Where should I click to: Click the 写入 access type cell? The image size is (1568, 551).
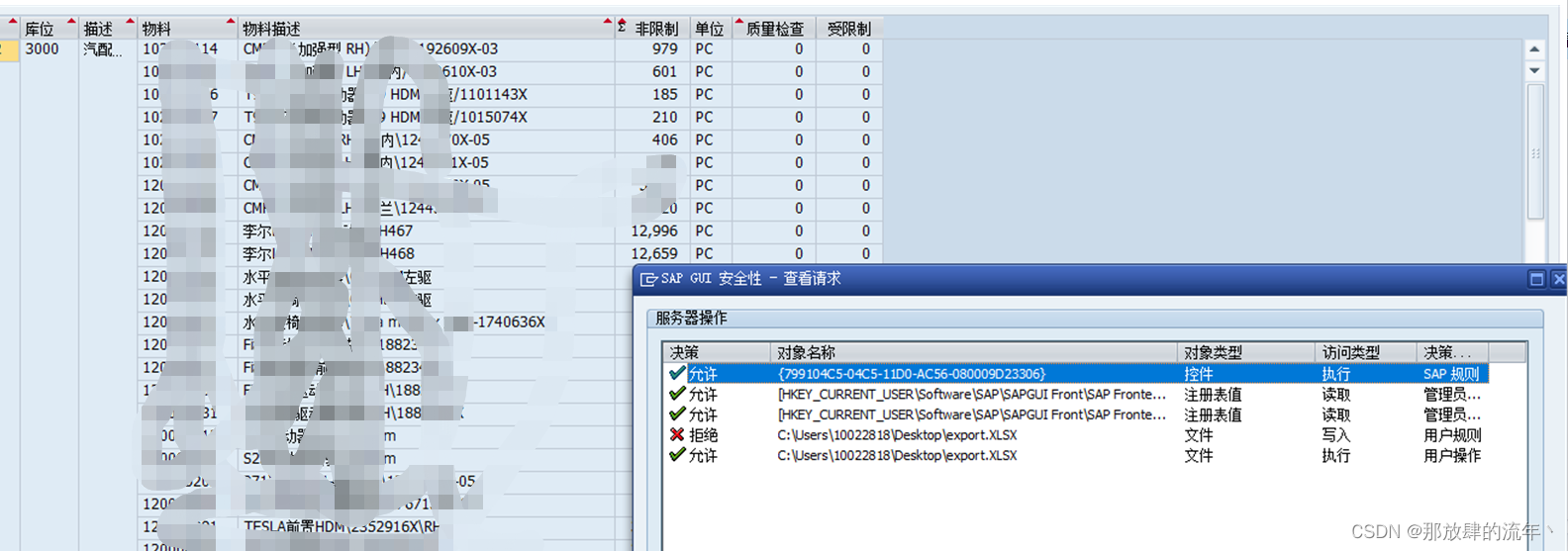(1335, 435)
